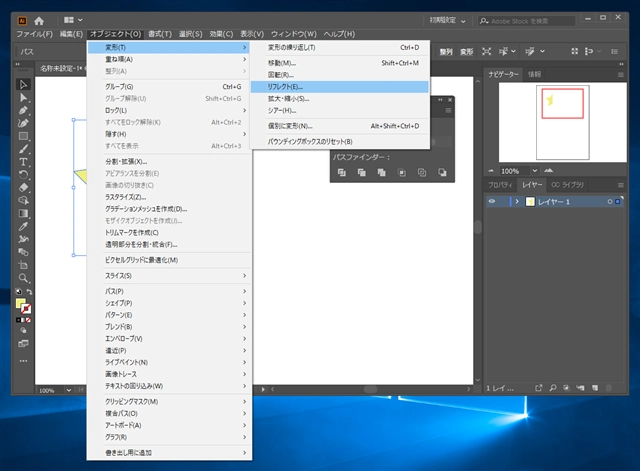
Task: Choose 回転(R)... menu item
Action: point(340,75)
